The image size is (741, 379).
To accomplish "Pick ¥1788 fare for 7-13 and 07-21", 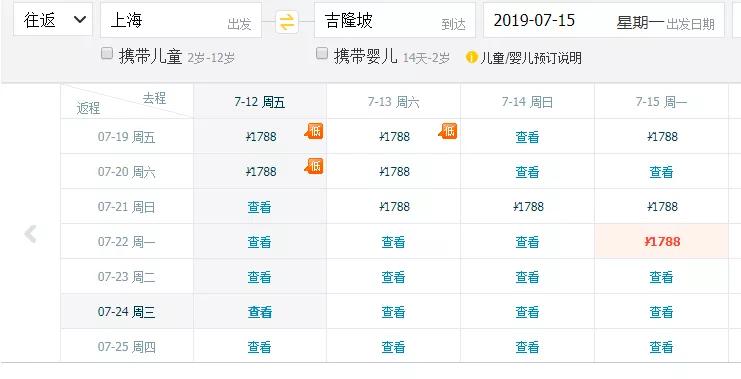I will coord(395,207).
